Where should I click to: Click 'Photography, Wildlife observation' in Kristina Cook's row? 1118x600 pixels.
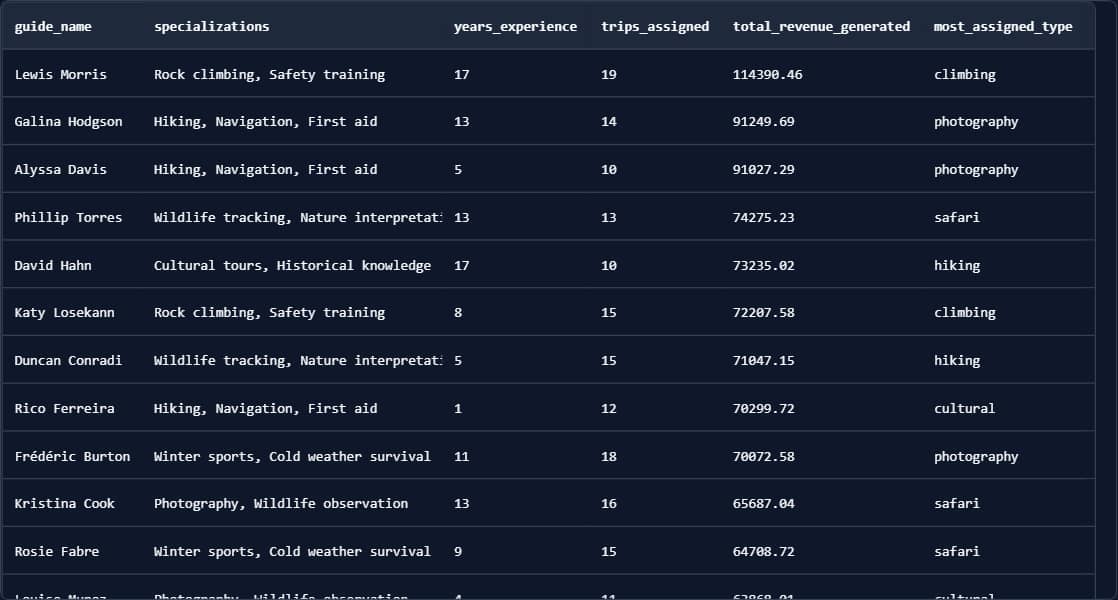281,504
